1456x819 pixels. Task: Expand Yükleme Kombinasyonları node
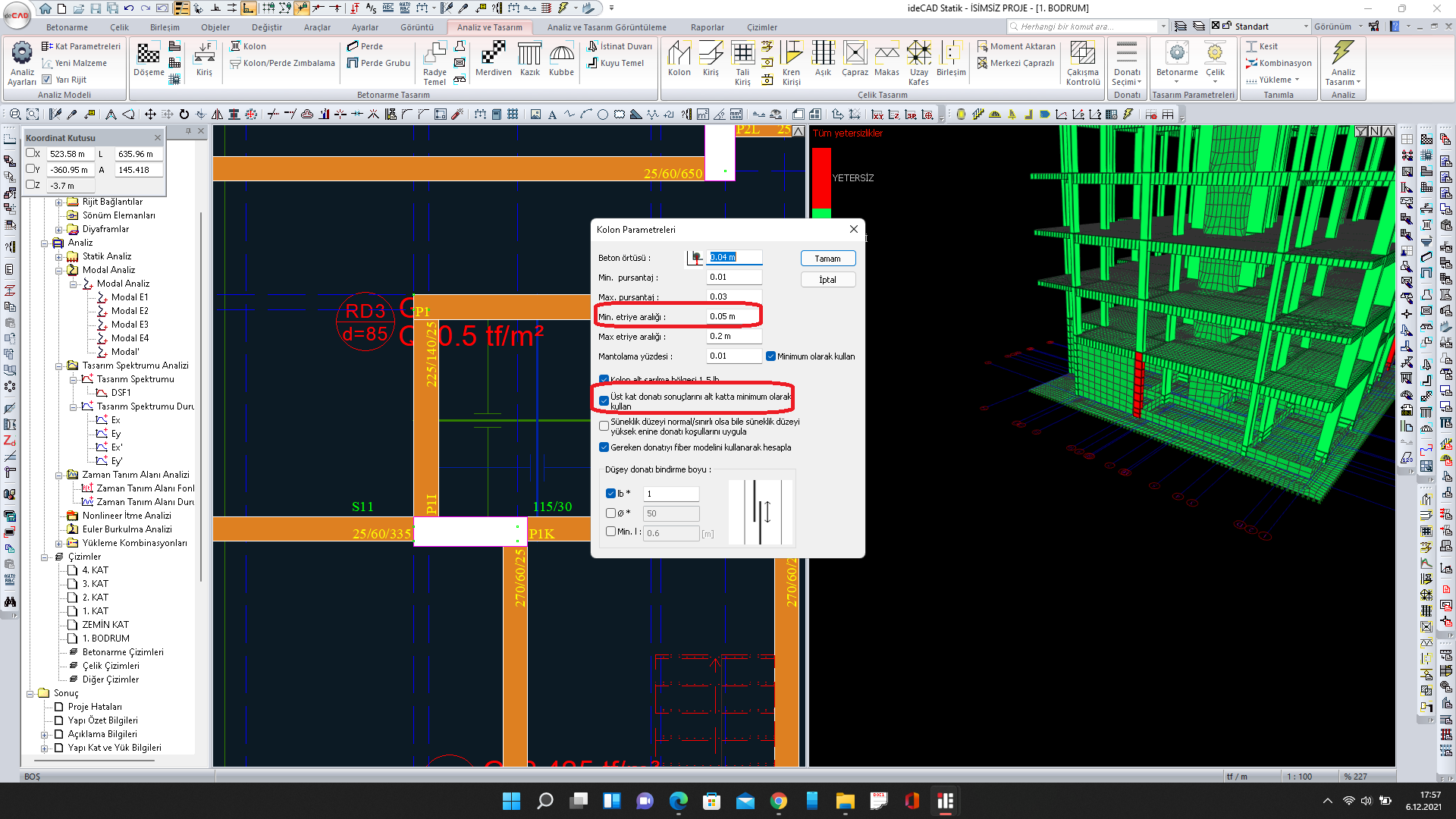[x=58, y=544]
